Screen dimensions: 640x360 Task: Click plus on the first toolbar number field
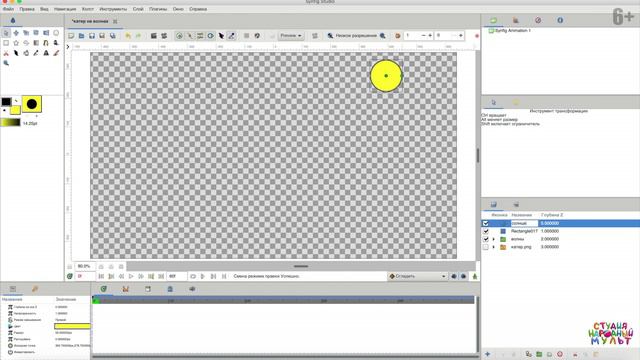click(x=430, y=36)
